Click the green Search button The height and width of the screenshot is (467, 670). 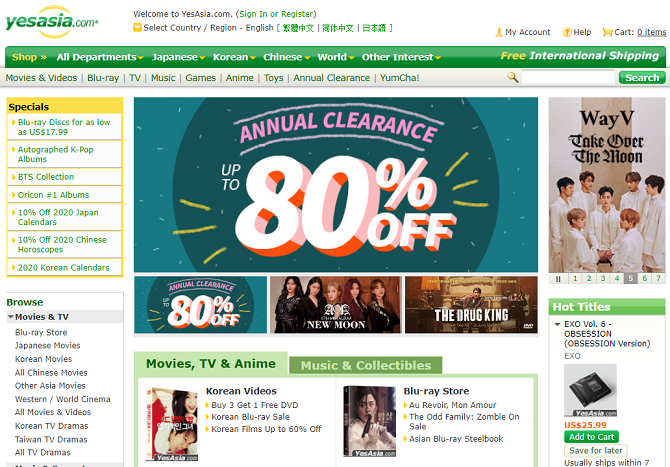642,77
